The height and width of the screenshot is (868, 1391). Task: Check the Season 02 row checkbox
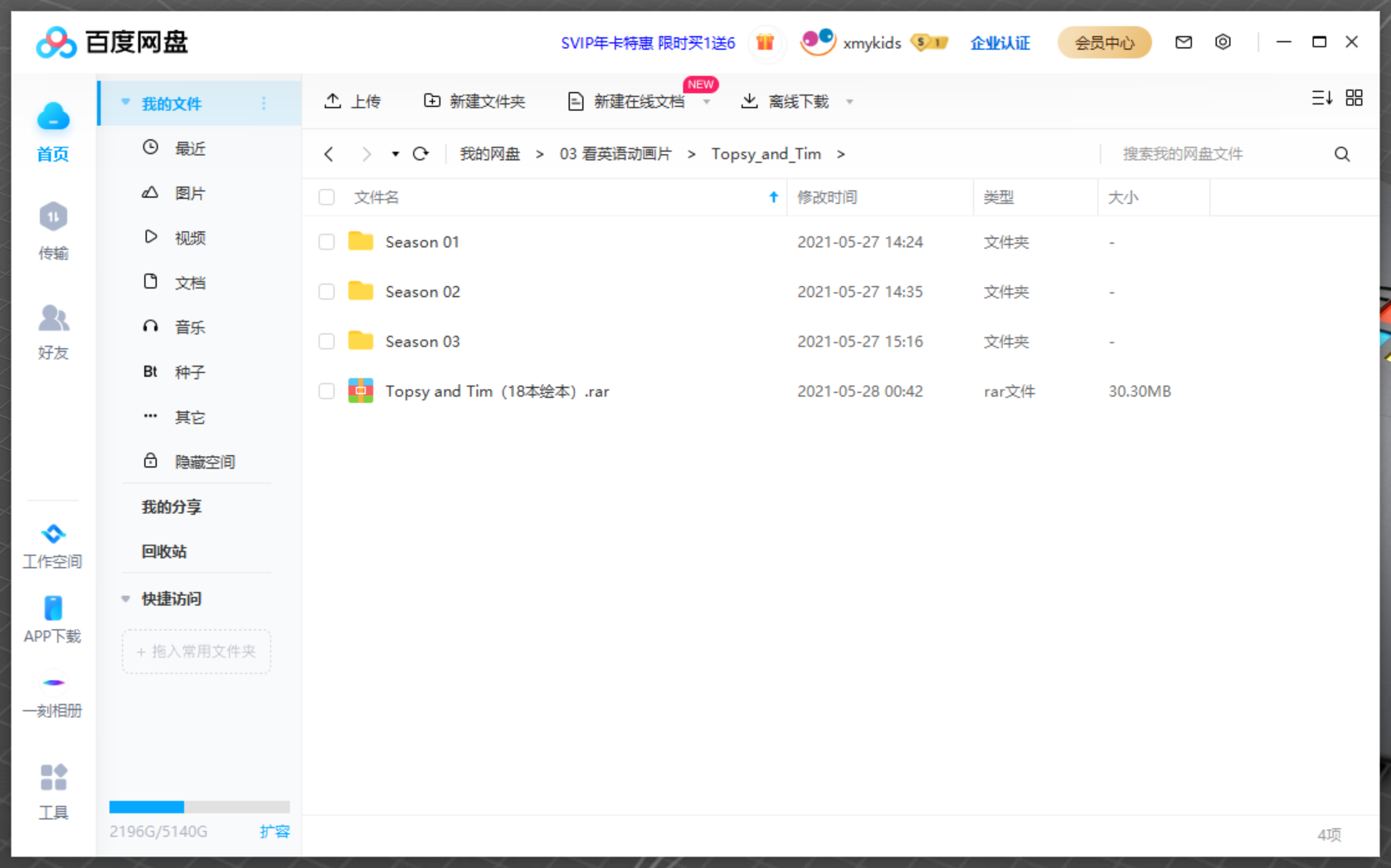pos(327,292)
